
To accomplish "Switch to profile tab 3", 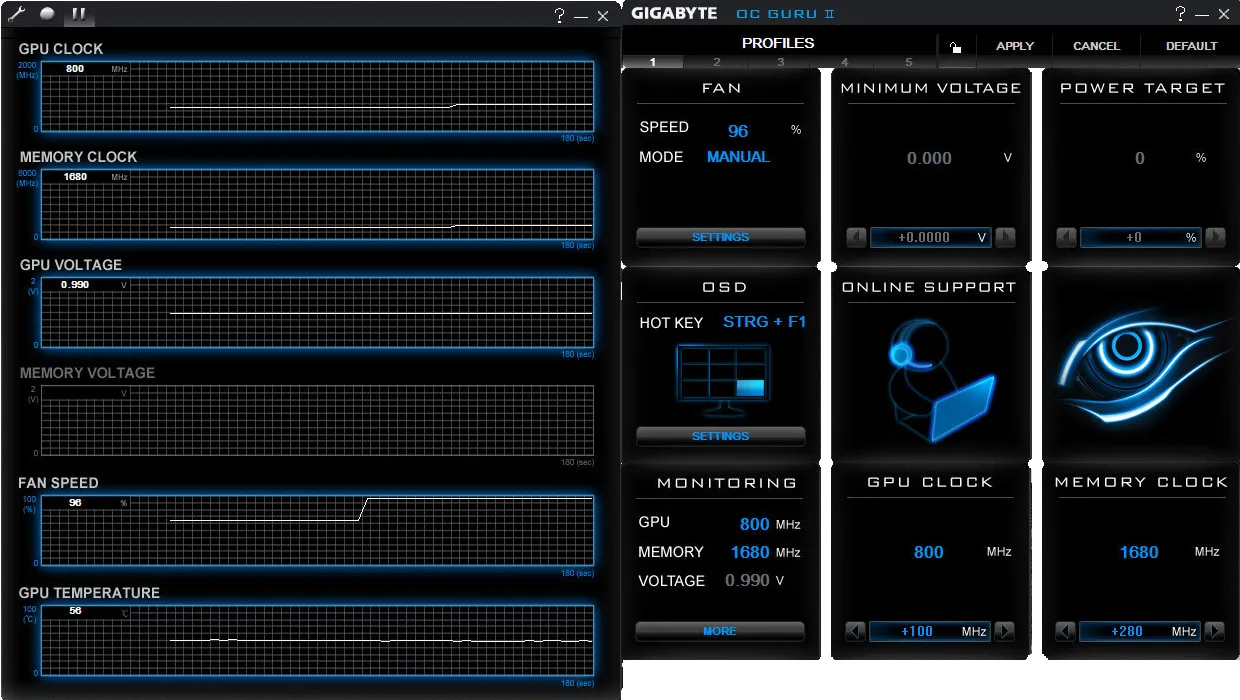I will [x=780, y=62].
